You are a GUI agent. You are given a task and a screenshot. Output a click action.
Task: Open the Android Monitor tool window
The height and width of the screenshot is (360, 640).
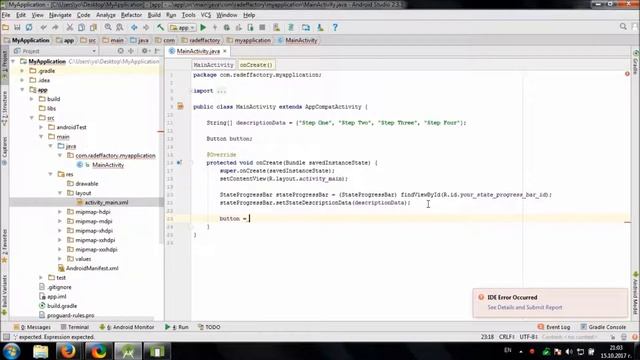(x=127, y=327)
